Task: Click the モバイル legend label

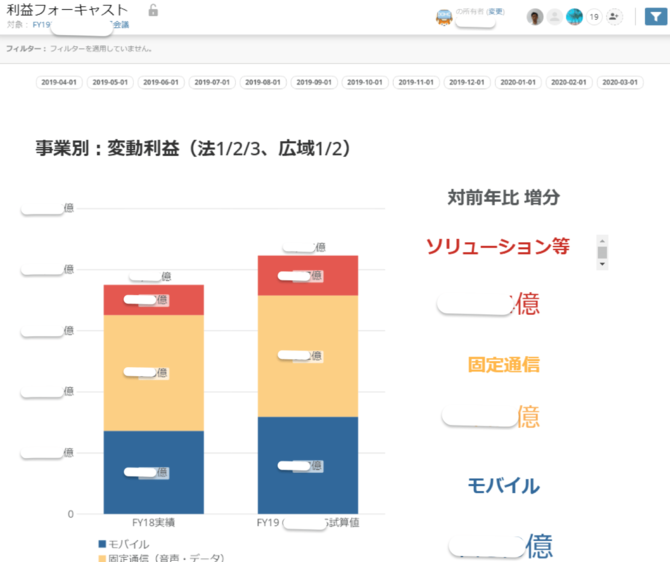Action: pos(129,544)
